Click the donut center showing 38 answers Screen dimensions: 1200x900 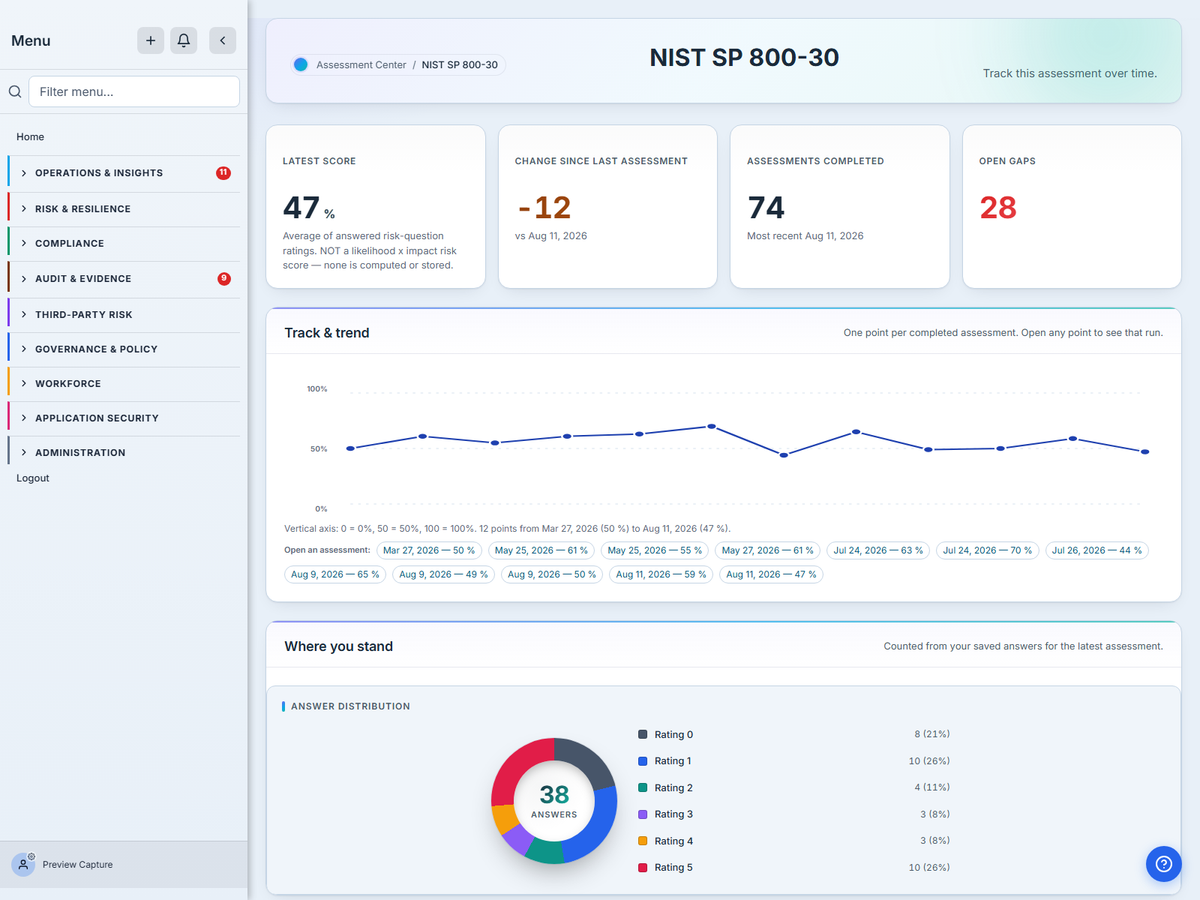pos(554,801)
